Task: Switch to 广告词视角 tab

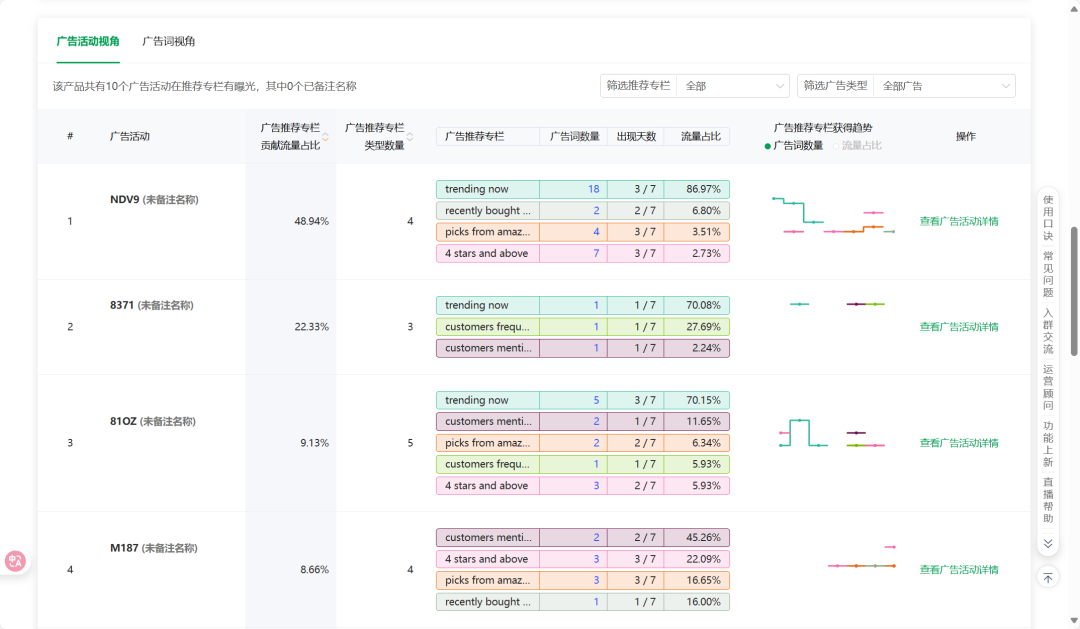Action: tap(169, 41)
